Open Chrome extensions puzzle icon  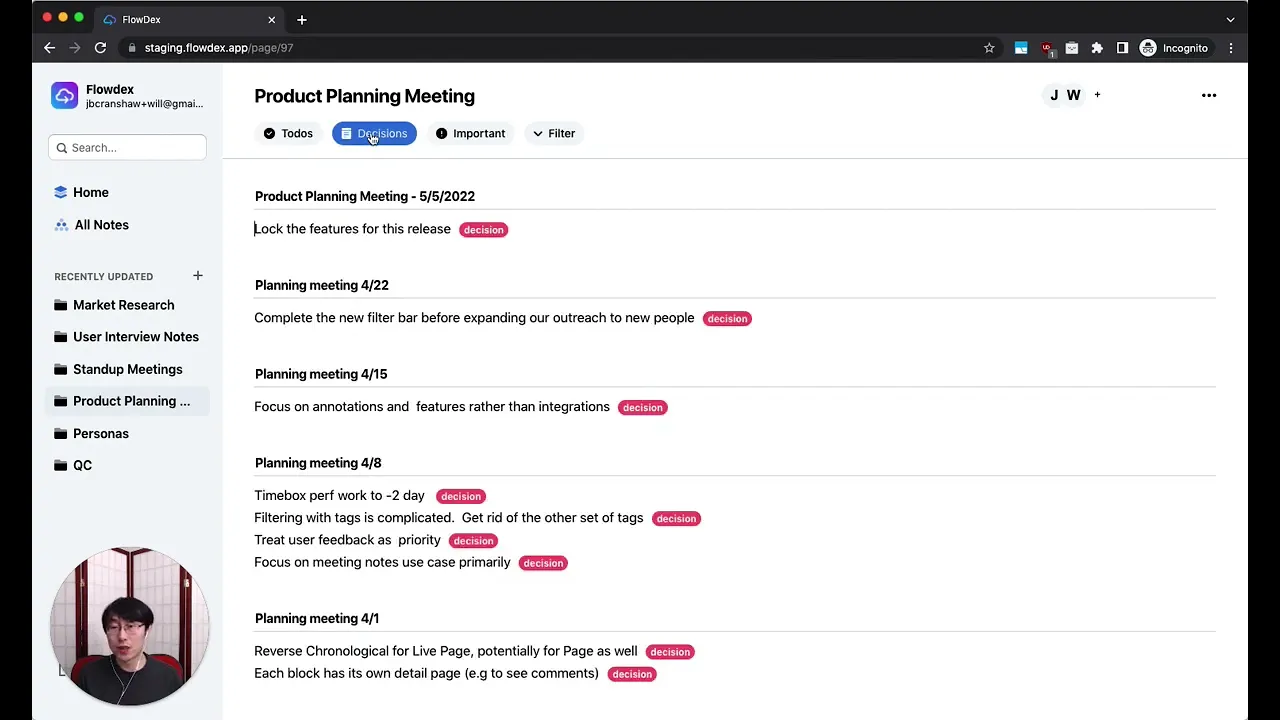click(1097, 48)
